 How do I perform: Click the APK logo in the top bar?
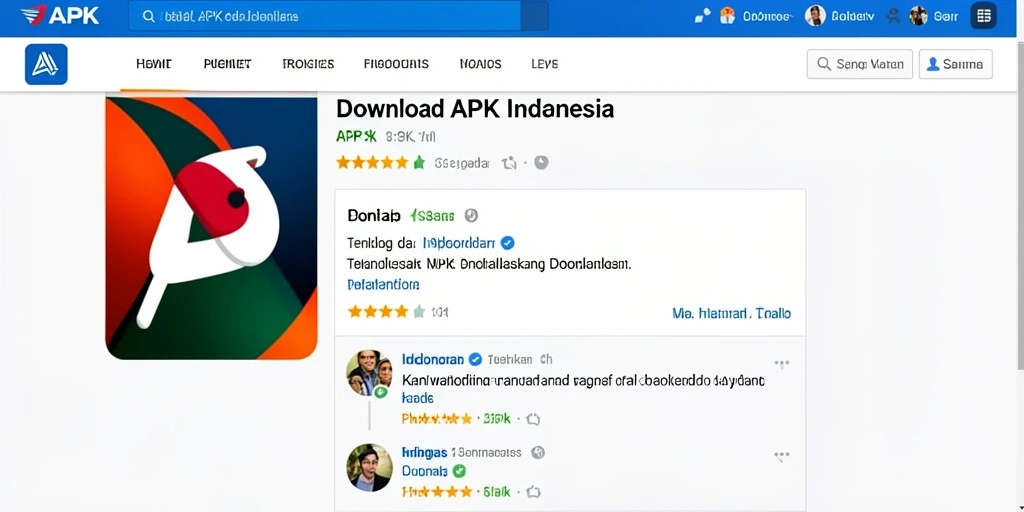click(60, 15)
